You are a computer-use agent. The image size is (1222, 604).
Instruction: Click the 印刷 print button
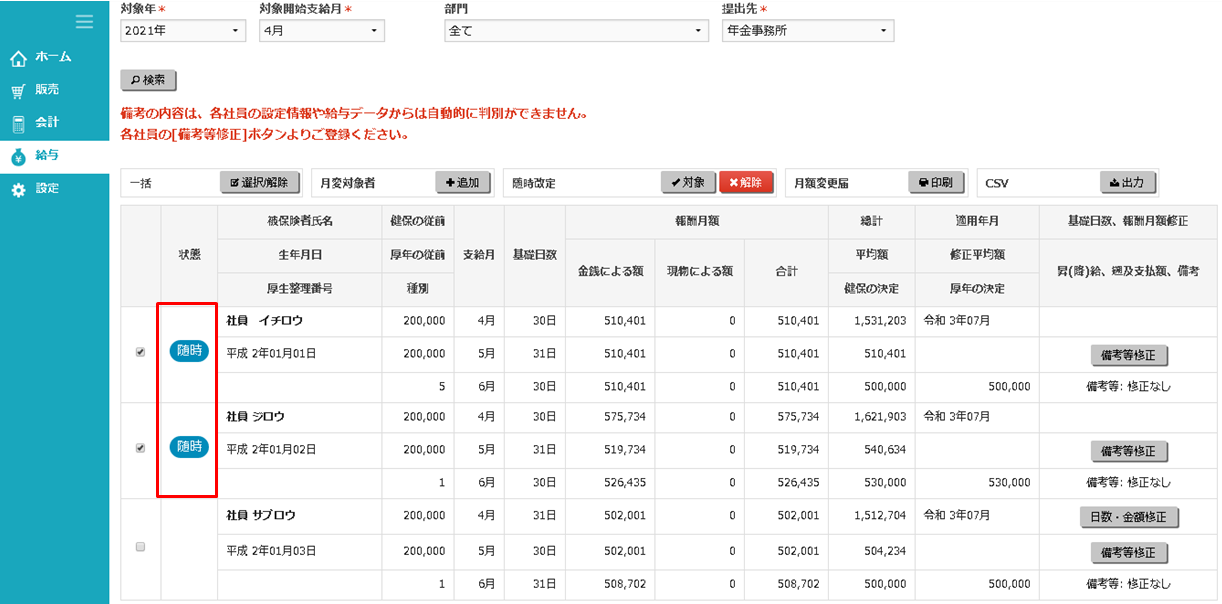pos(936,183)
